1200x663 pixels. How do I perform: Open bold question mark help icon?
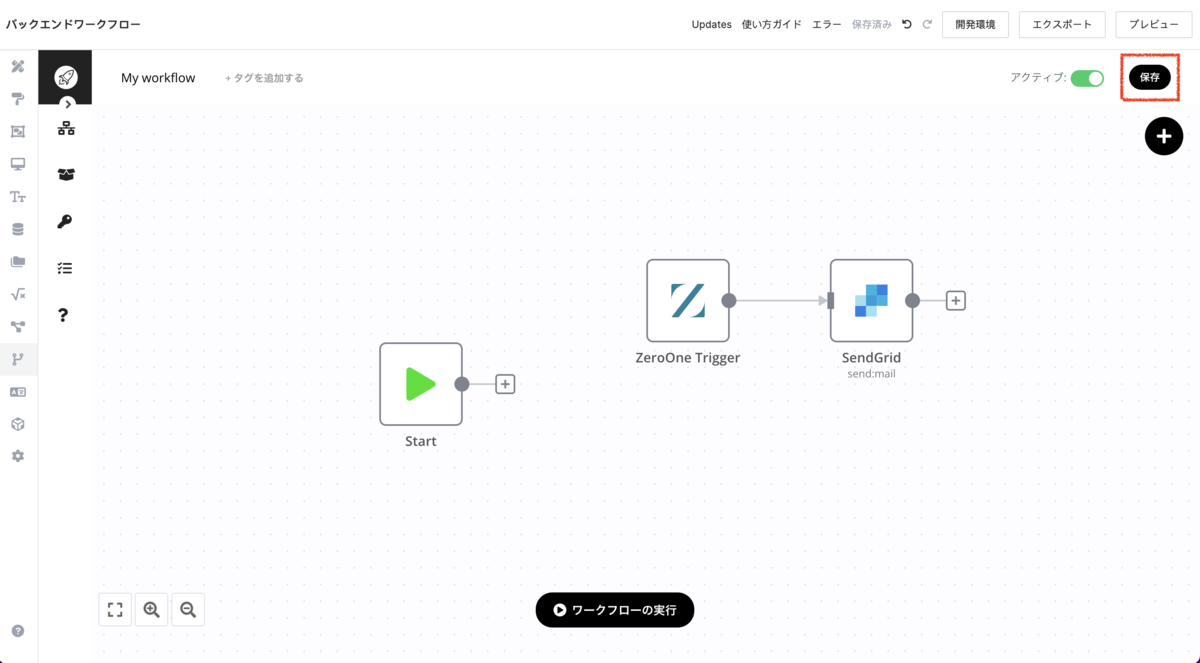(x=63, y=315)
